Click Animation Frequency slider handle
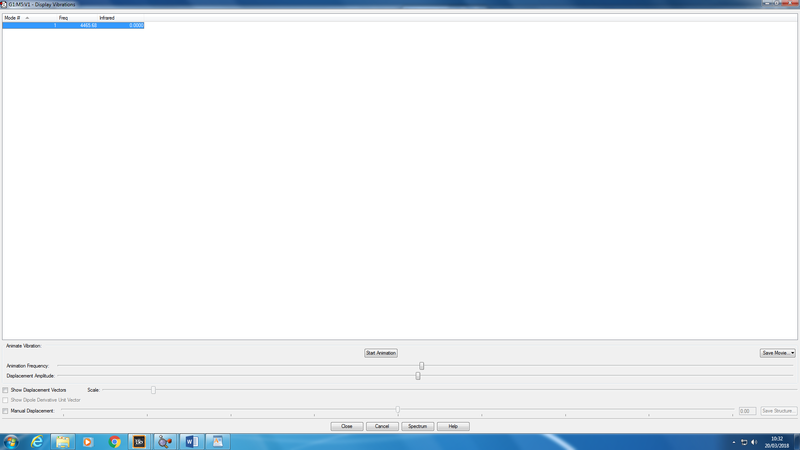The image size is (800, 450). [x=421, y=366]
